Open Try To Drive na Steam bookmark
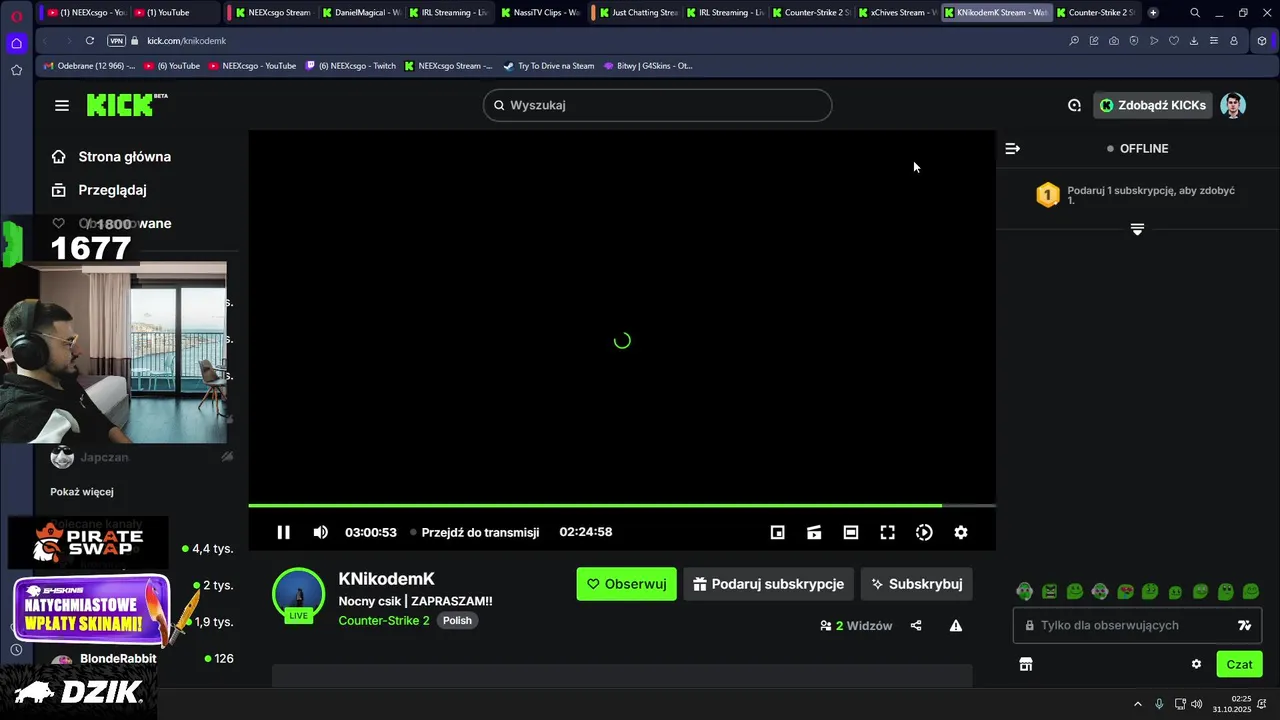Screen dimensions: 1280x720 [549, 66]
